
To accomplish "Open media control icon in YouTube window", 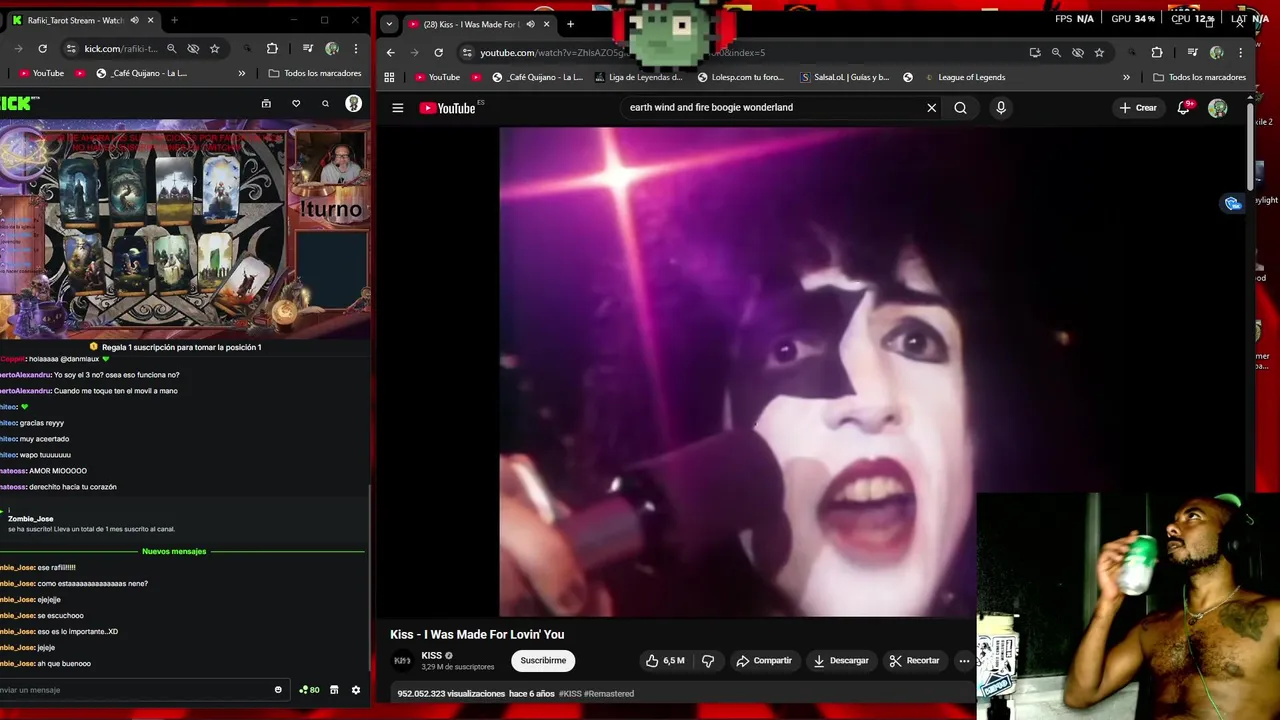I will point(1193,53).
